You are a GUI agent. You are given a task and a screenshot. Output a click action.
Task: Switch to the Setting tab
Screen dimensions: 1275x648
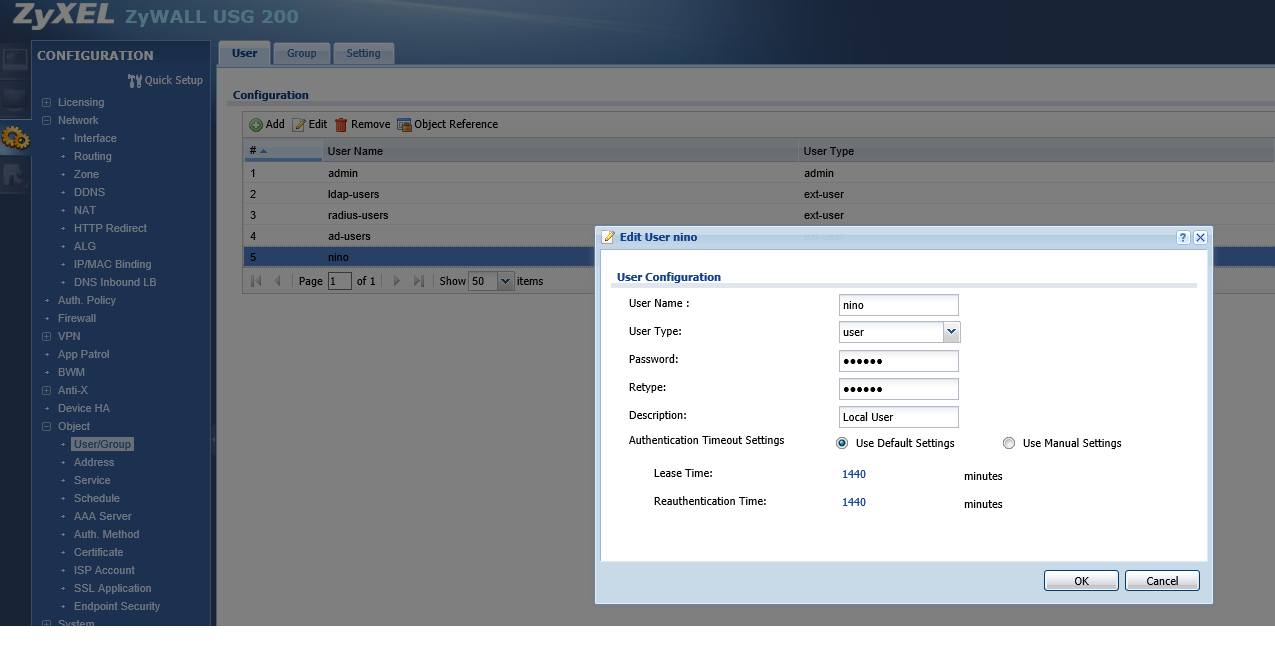click(x=363, y=53)
